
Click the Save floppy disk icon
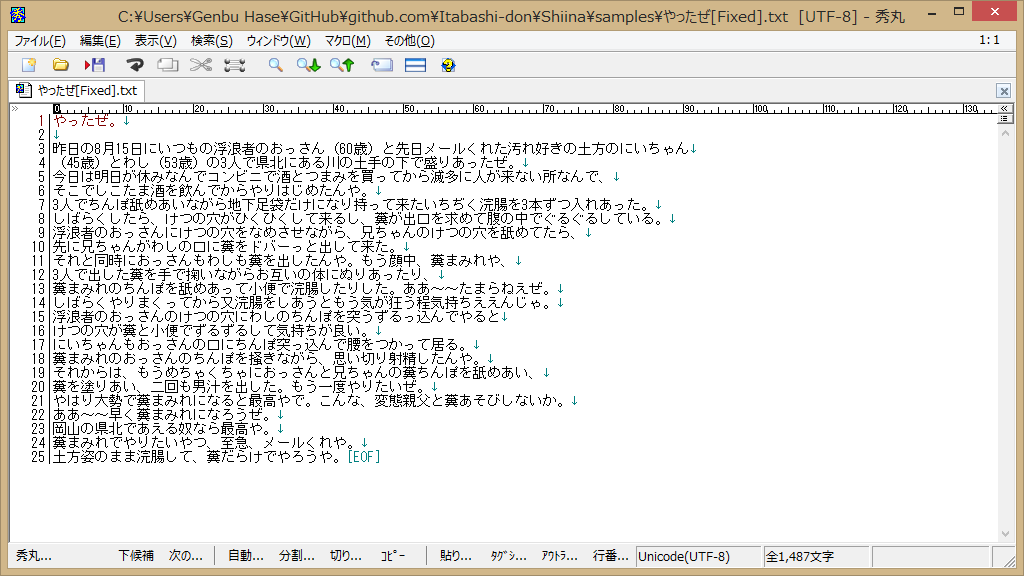coord(95,65)
